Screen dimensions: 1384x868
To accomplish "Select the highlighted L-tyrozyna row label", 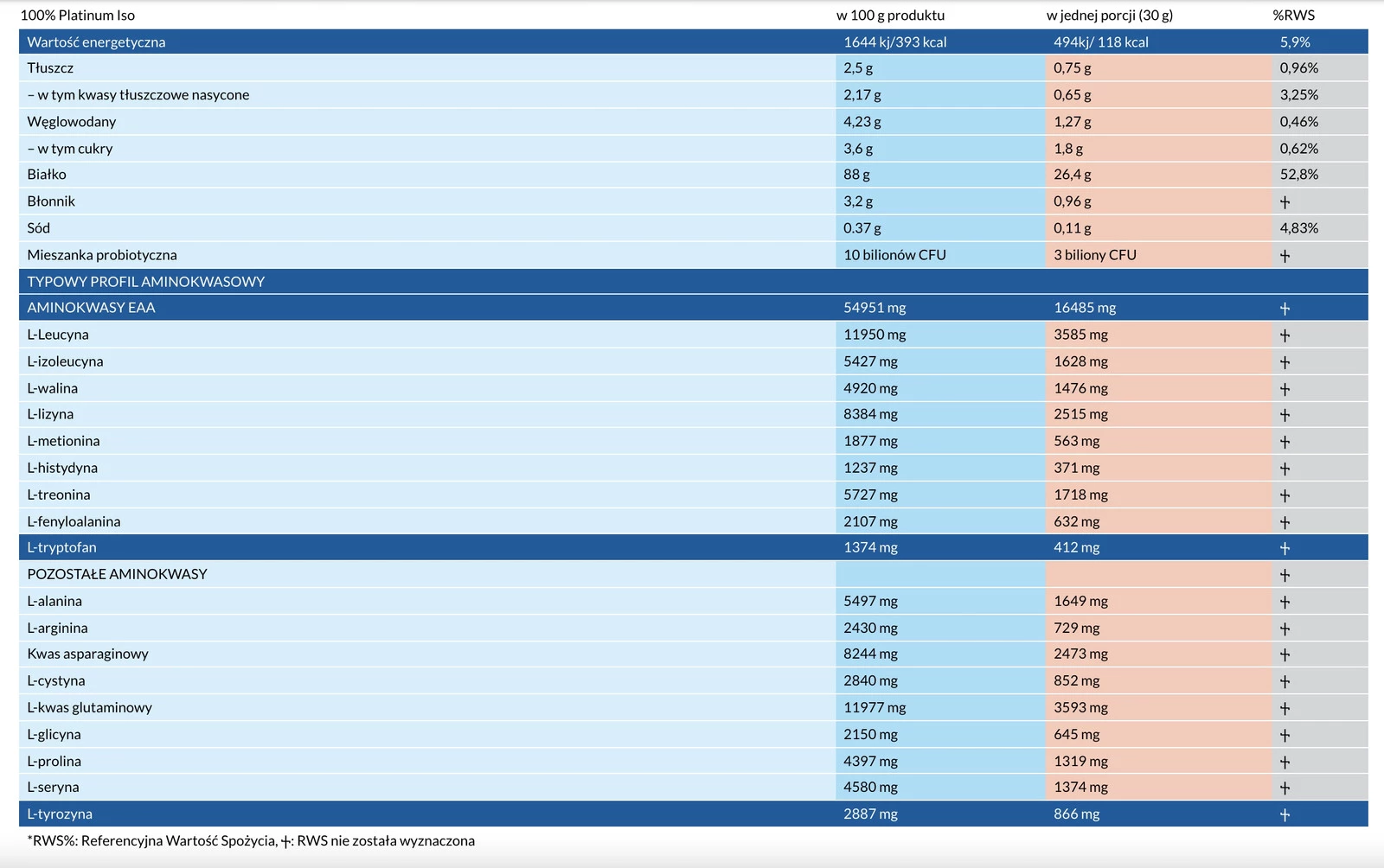I will coord(60,814).
